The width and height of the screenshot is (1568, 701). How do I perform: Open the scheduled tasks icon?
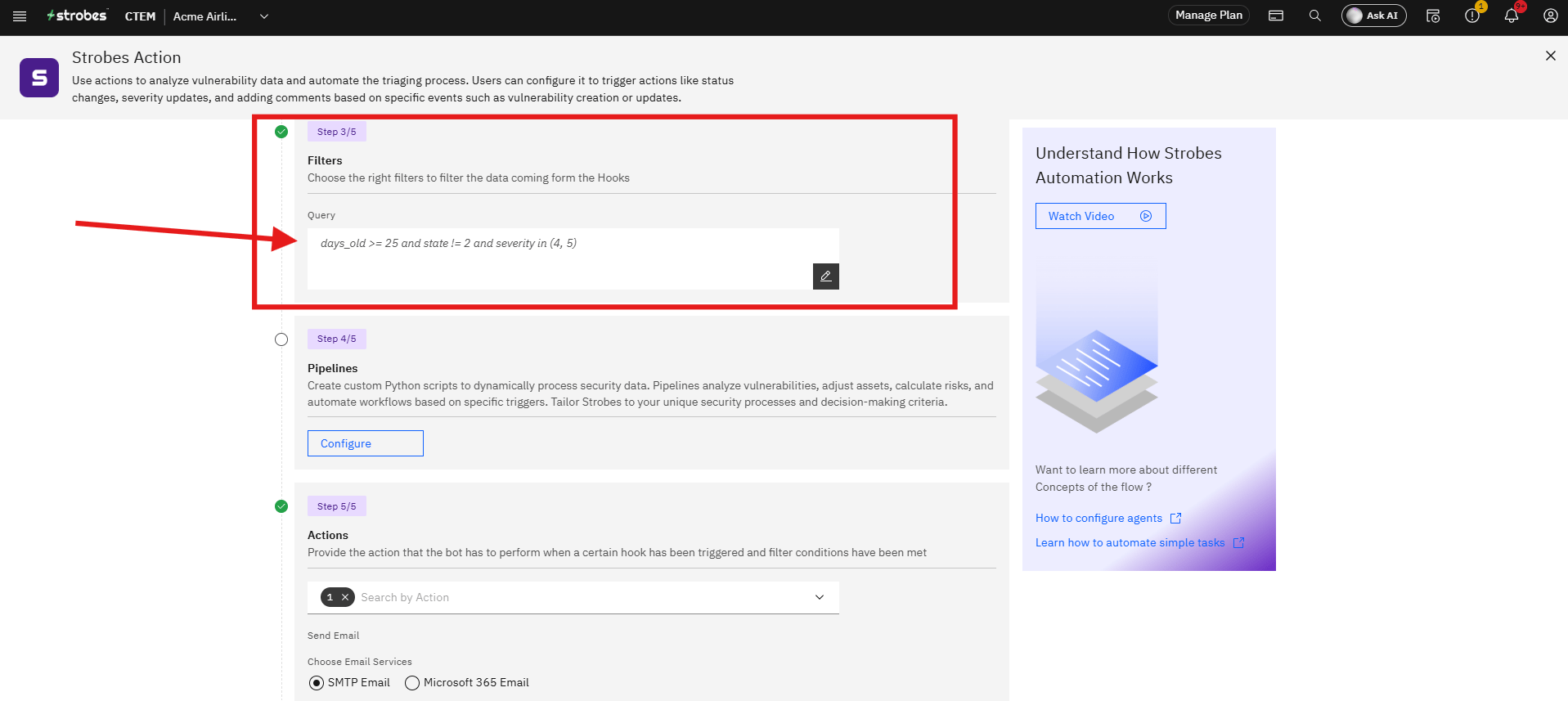click(x=1433, y=16)
